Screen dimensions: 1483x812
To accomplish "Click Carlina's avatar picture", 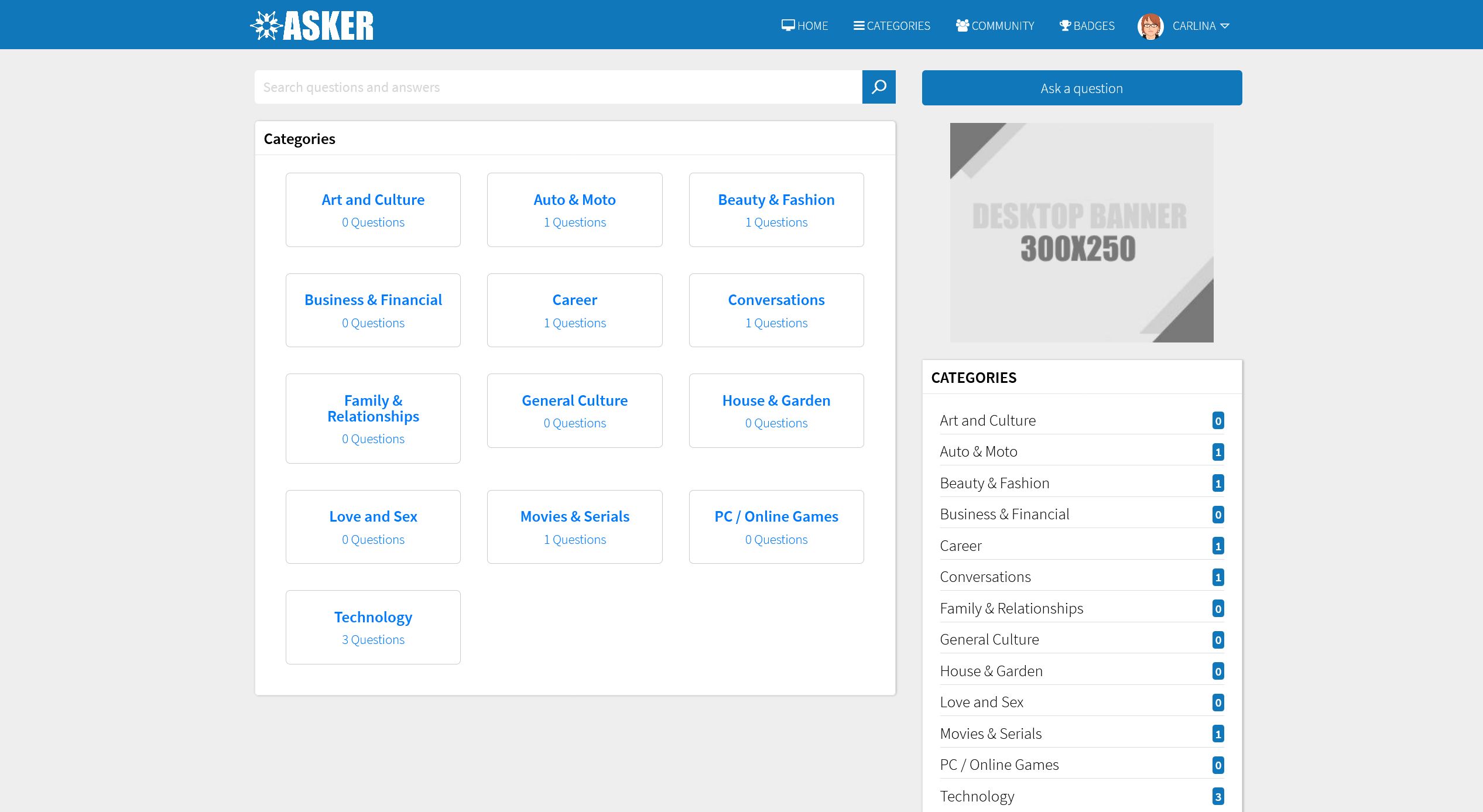I will [x=1150, y=26].
